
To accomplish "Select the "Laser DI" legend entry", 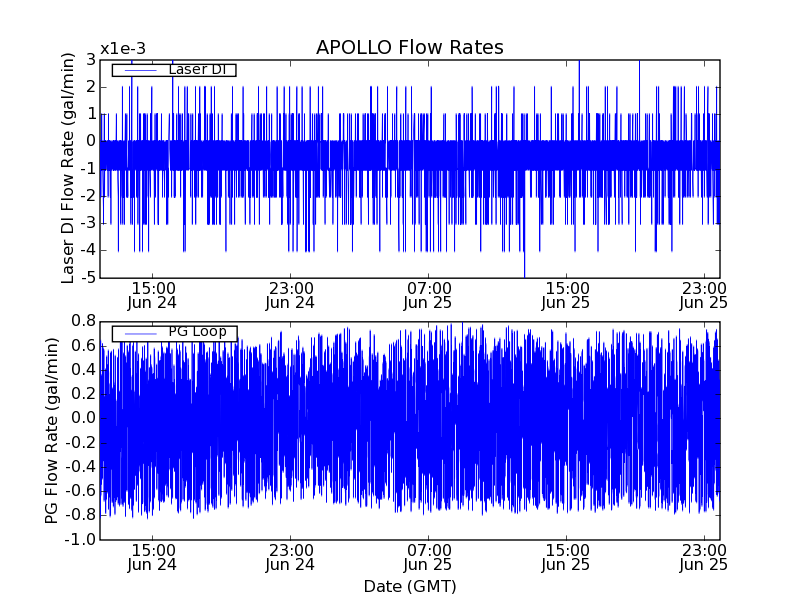I will click(x=174, y=69).
